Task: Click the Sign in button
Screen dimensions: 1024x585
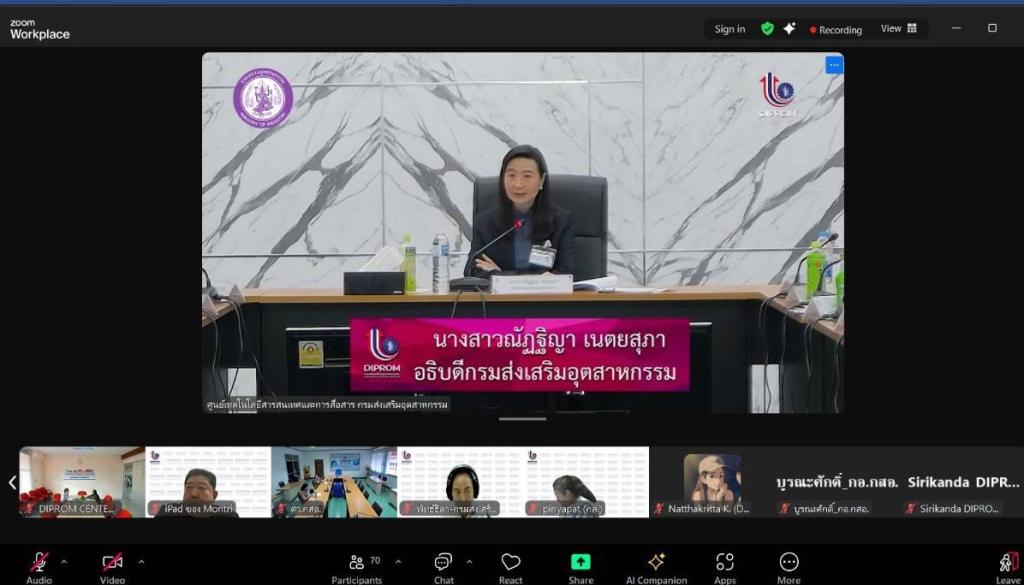Action: point(729,29)
